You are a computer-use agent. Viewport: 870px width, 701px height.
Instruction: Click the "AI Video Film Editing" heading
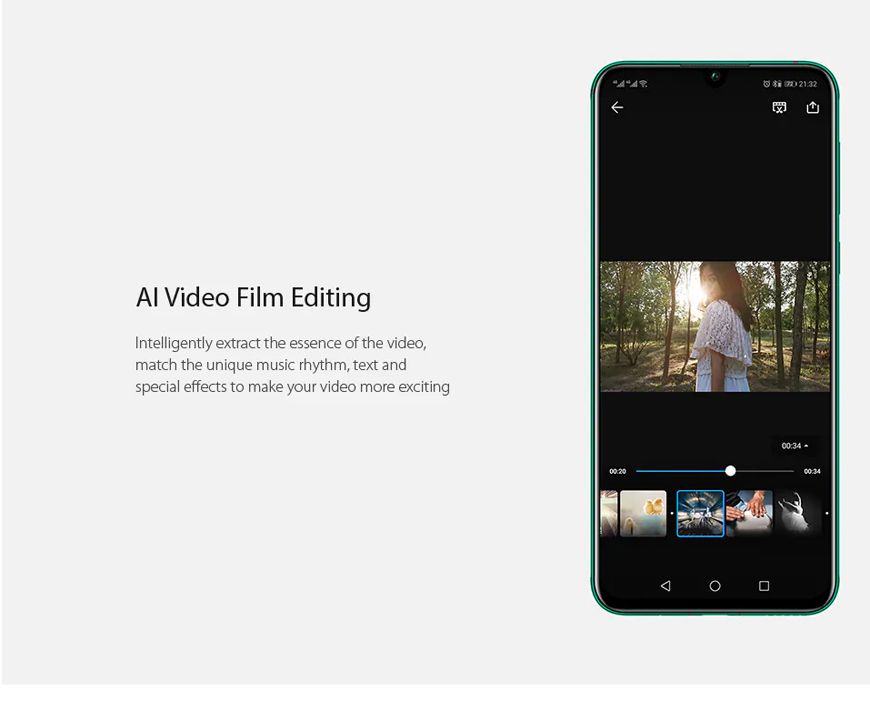[x=254, y=297]
